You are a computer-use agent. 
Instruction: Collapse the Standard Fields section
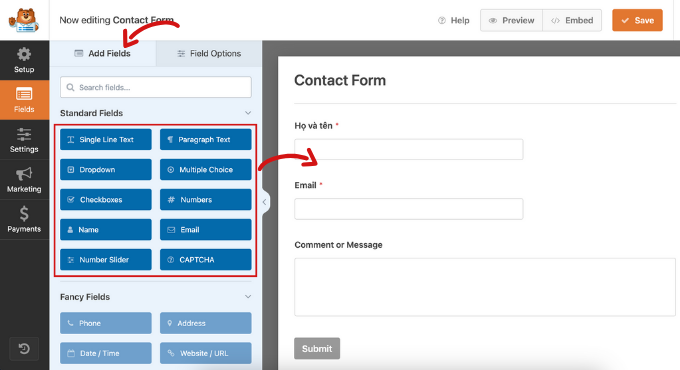pyautogui.click(x=248, y=113)
